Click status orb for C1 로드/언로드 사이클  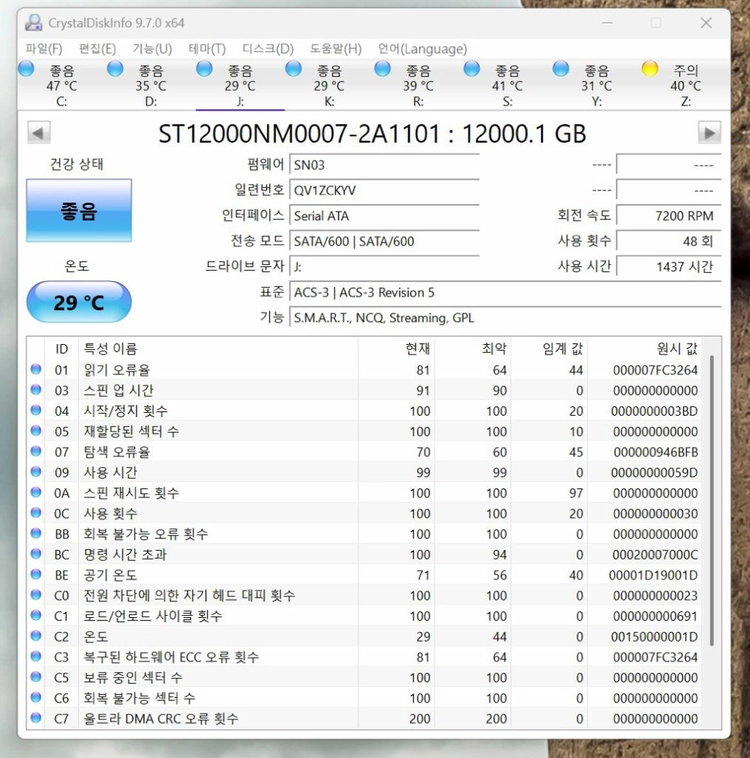[x=36, y=615]
